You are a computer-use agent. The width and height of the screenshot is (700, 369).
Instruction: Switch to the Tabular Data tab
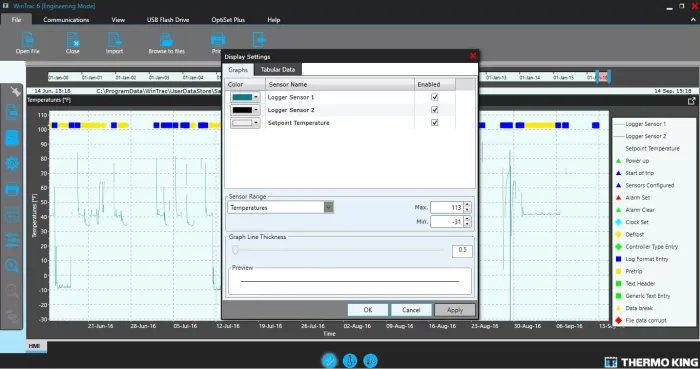278,70
